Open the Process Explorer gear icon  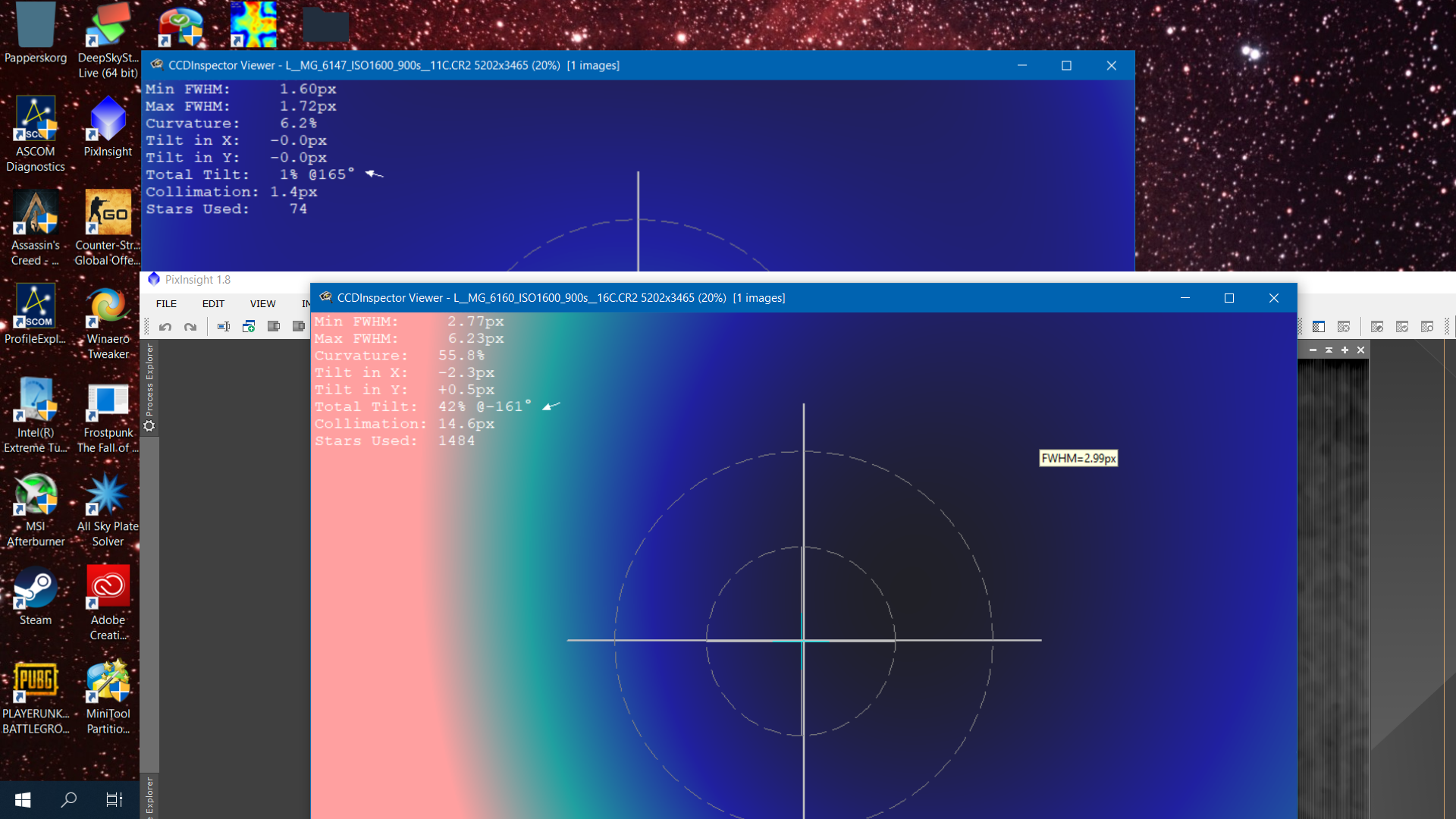149,426
